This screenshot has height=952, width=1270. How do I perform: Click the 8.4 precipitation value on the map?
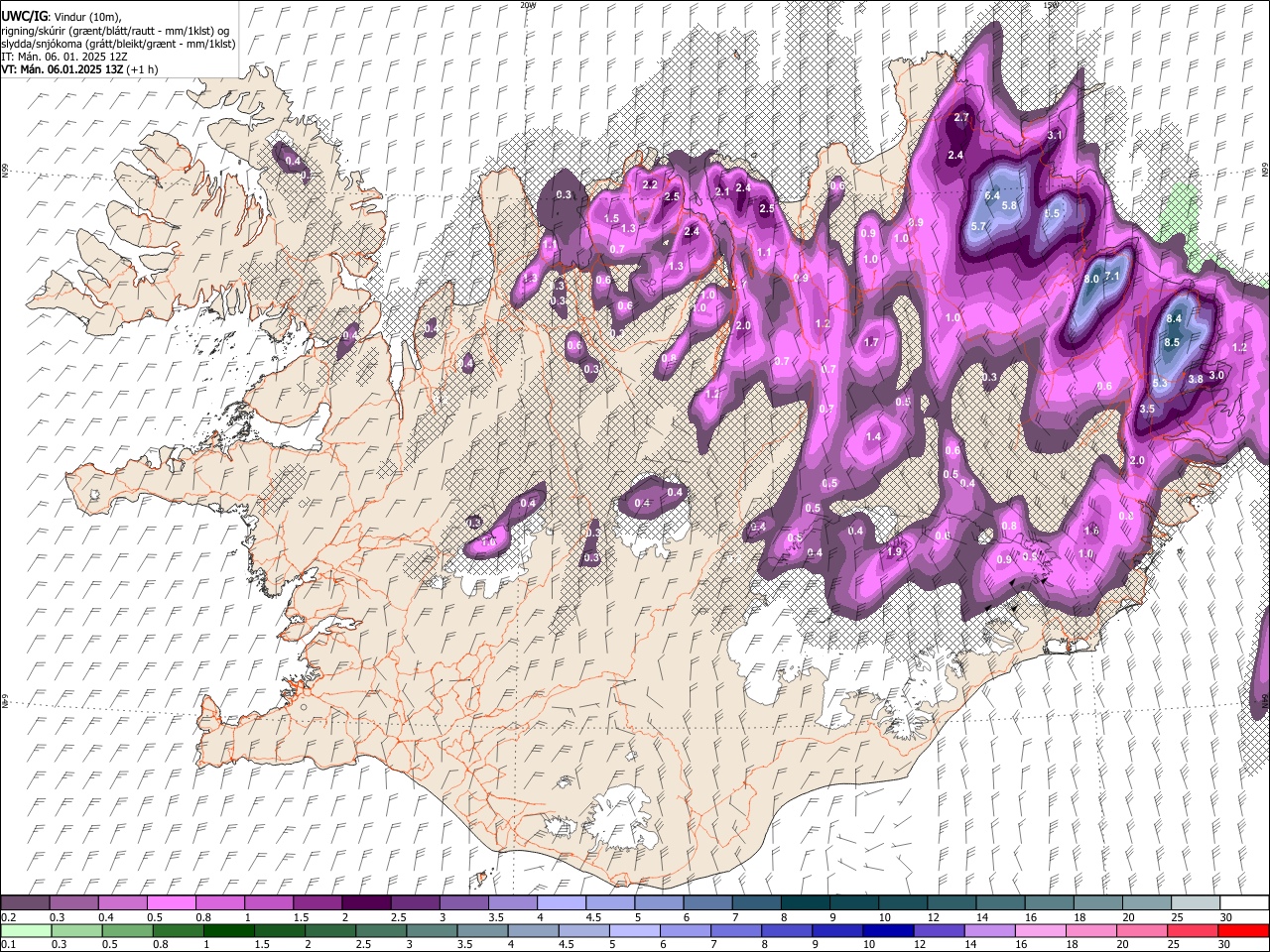coord(1174,318)
